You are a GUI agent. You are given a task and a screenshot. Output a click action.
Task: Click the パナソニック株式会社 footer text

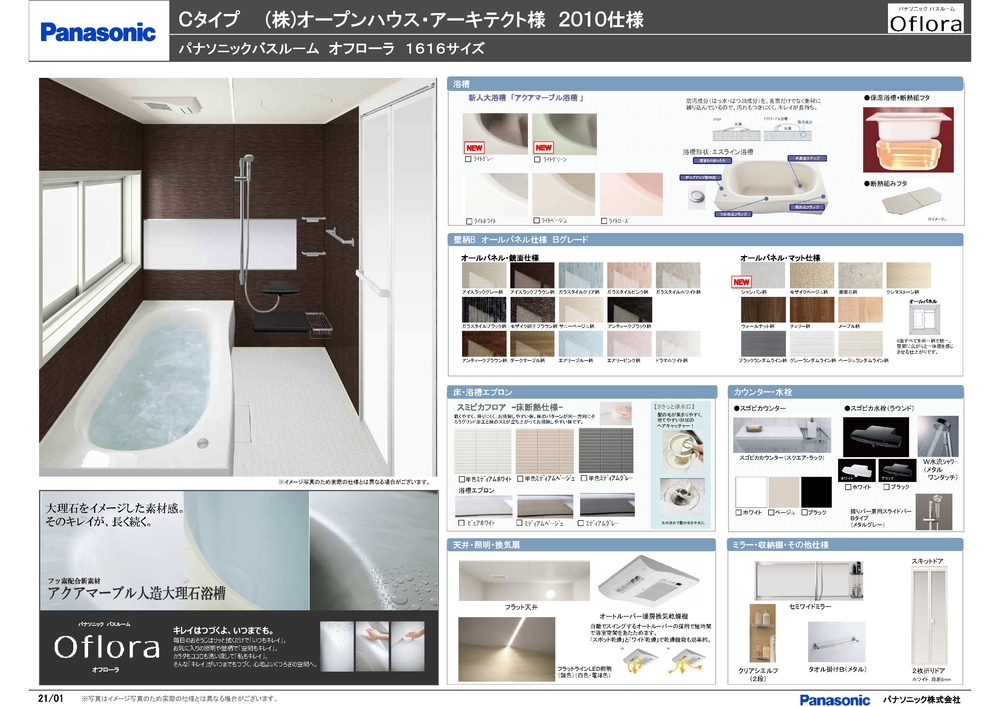click(x=922, y=699)
